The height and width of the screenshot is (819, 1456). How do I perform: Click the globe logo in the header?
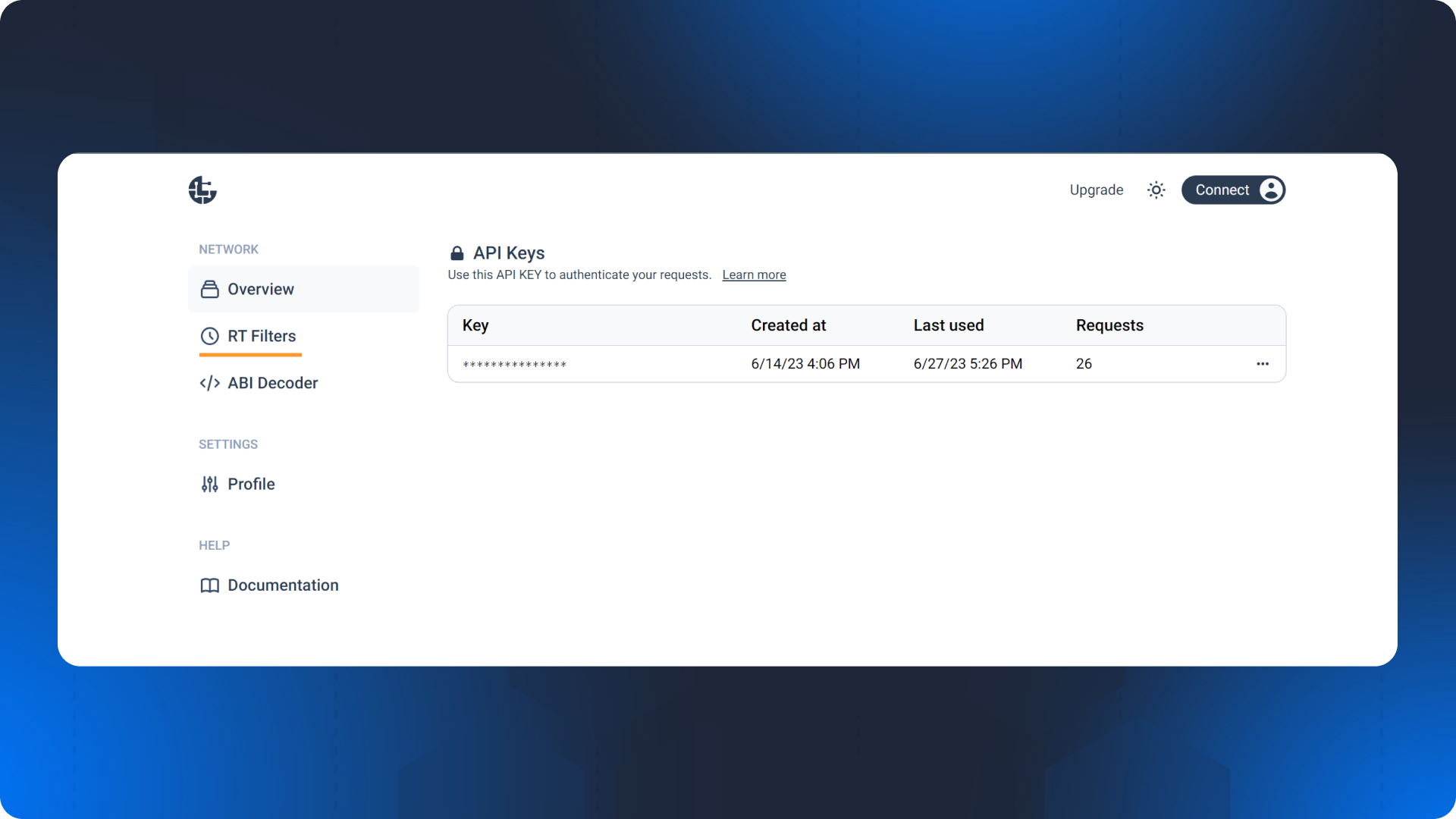coord(202,190)
